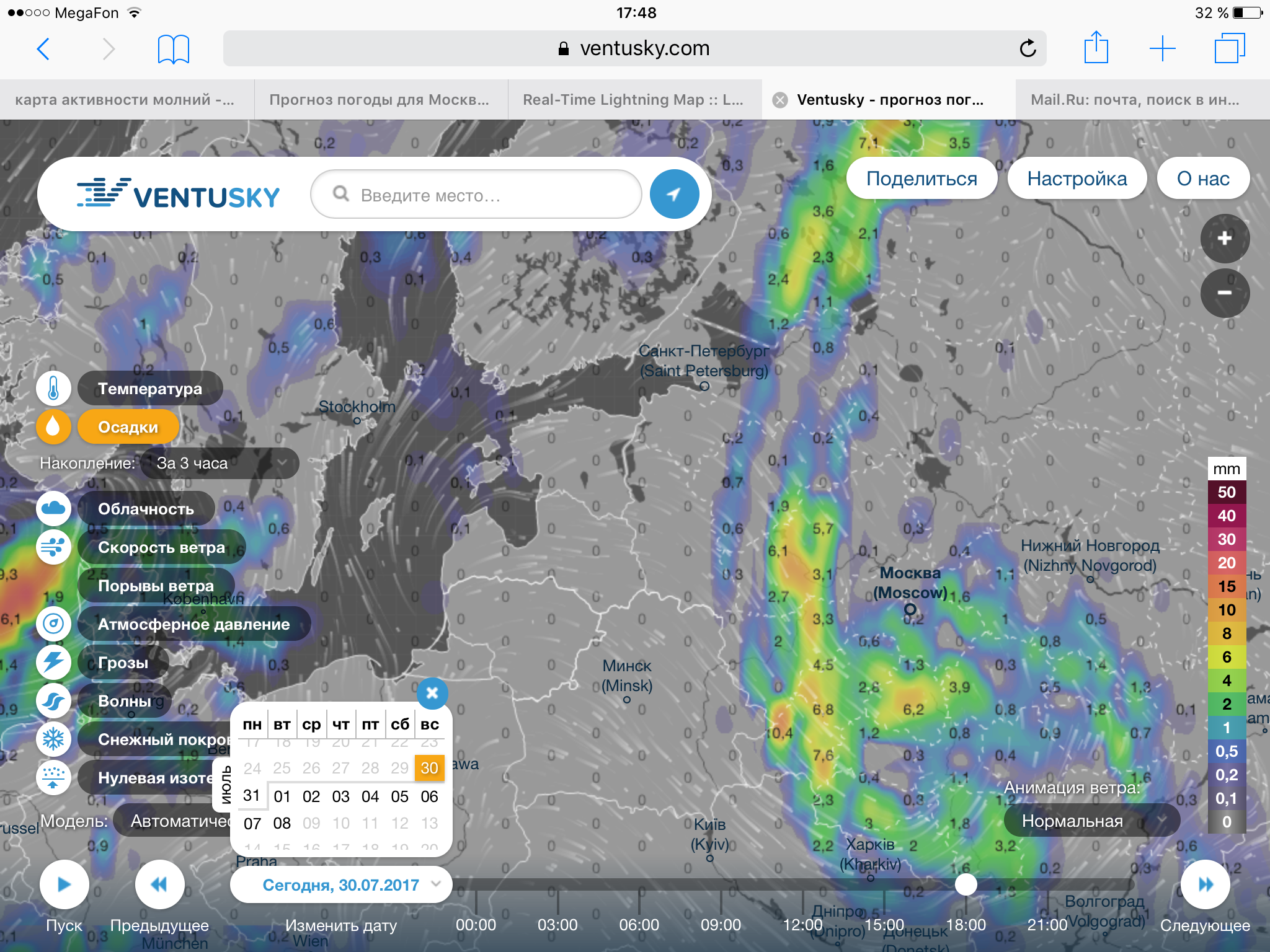The width and height of the screenshot is (1270, 952).
Task: Select the Снежный покров layer
Action: coord(154,739)
